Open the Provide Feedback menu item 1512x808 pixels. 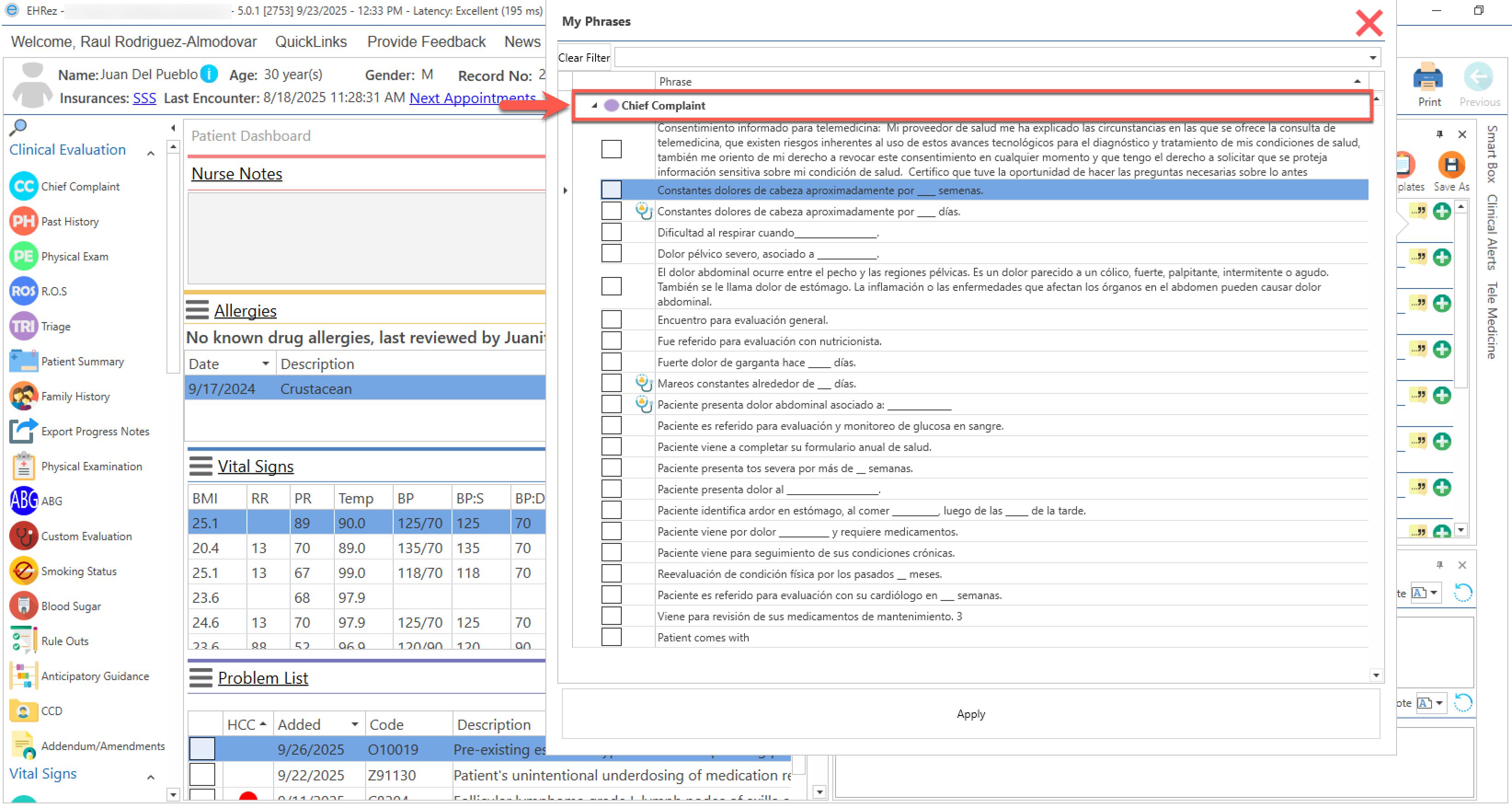(426, 42)
